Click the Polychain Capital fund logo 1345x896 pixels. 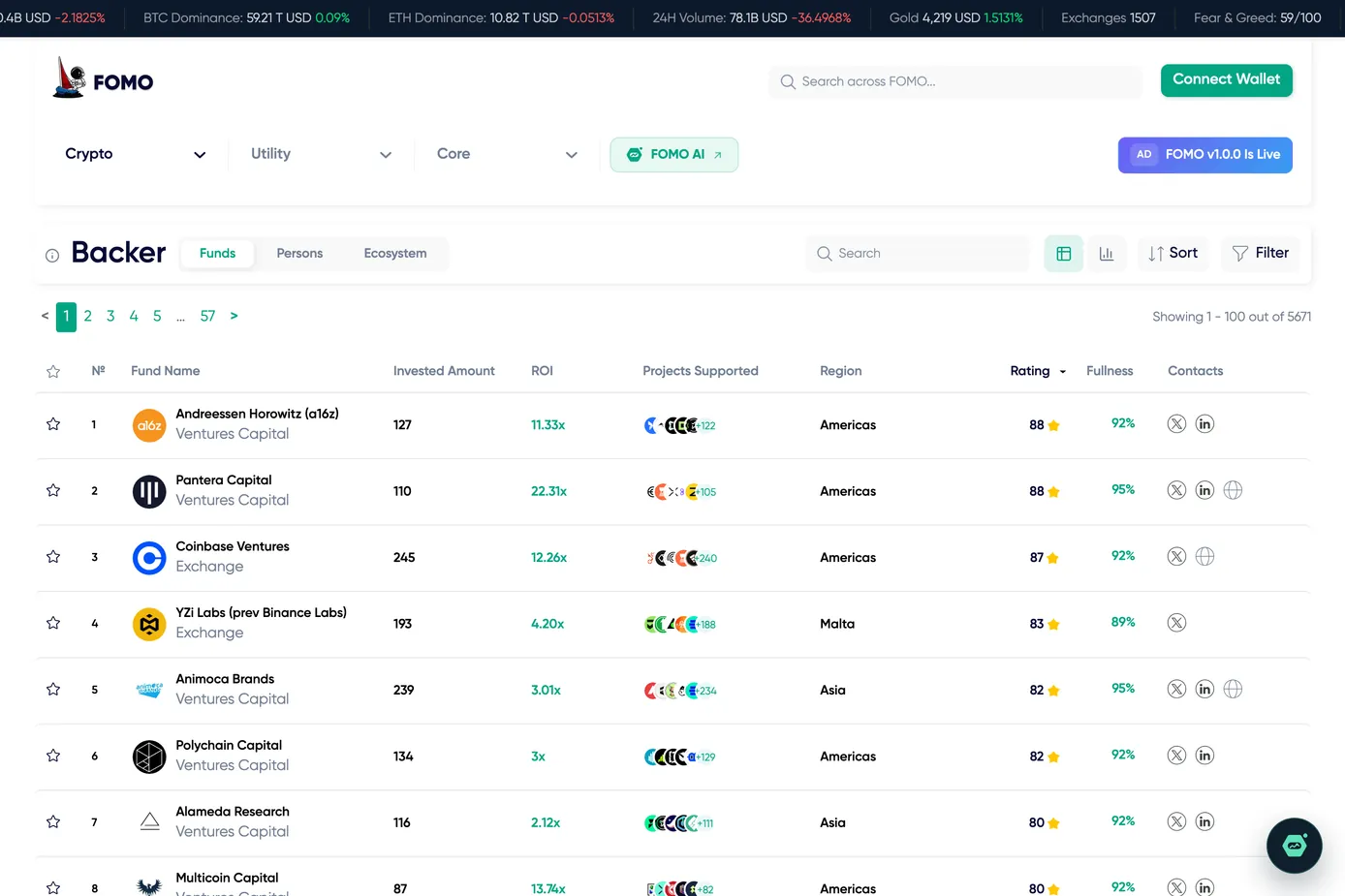coord(149,757)
